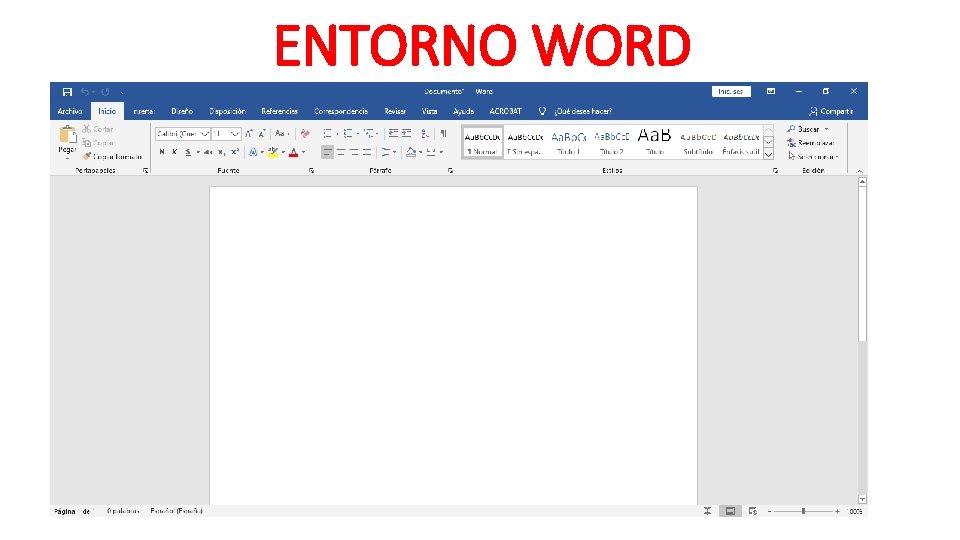Open the borders dropdown
Image resolution: width=960 pixels, height=540 pixels.
(439, 152)
